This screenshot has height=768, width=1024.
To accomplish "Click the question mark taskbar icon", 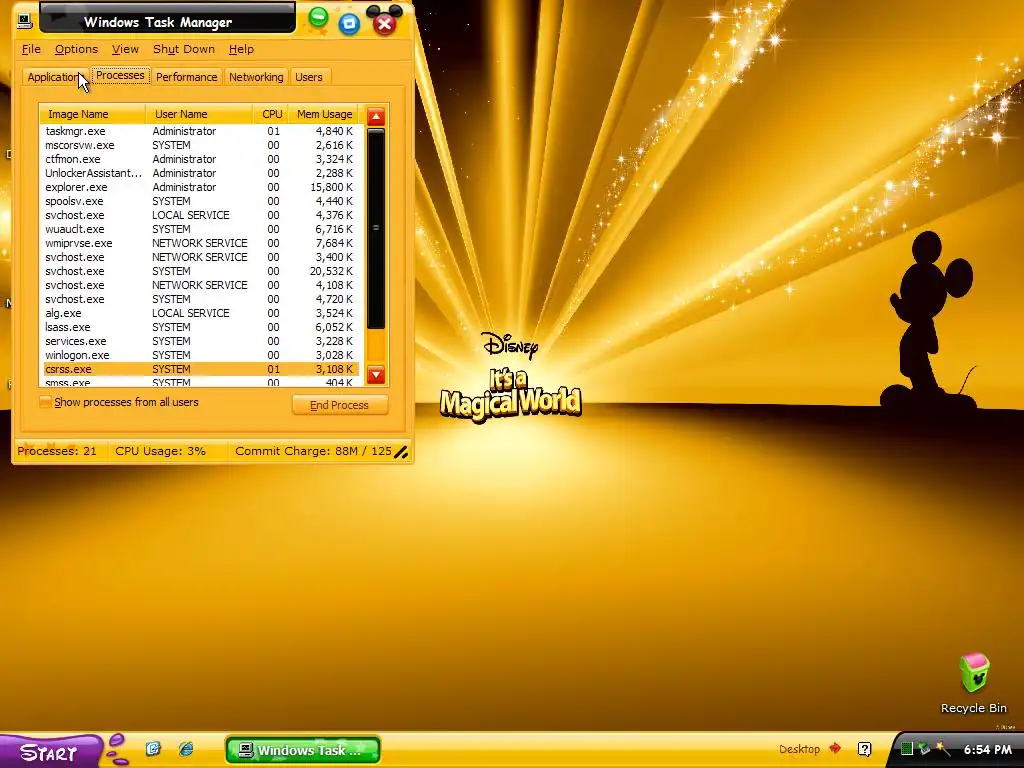I will 865,749.
